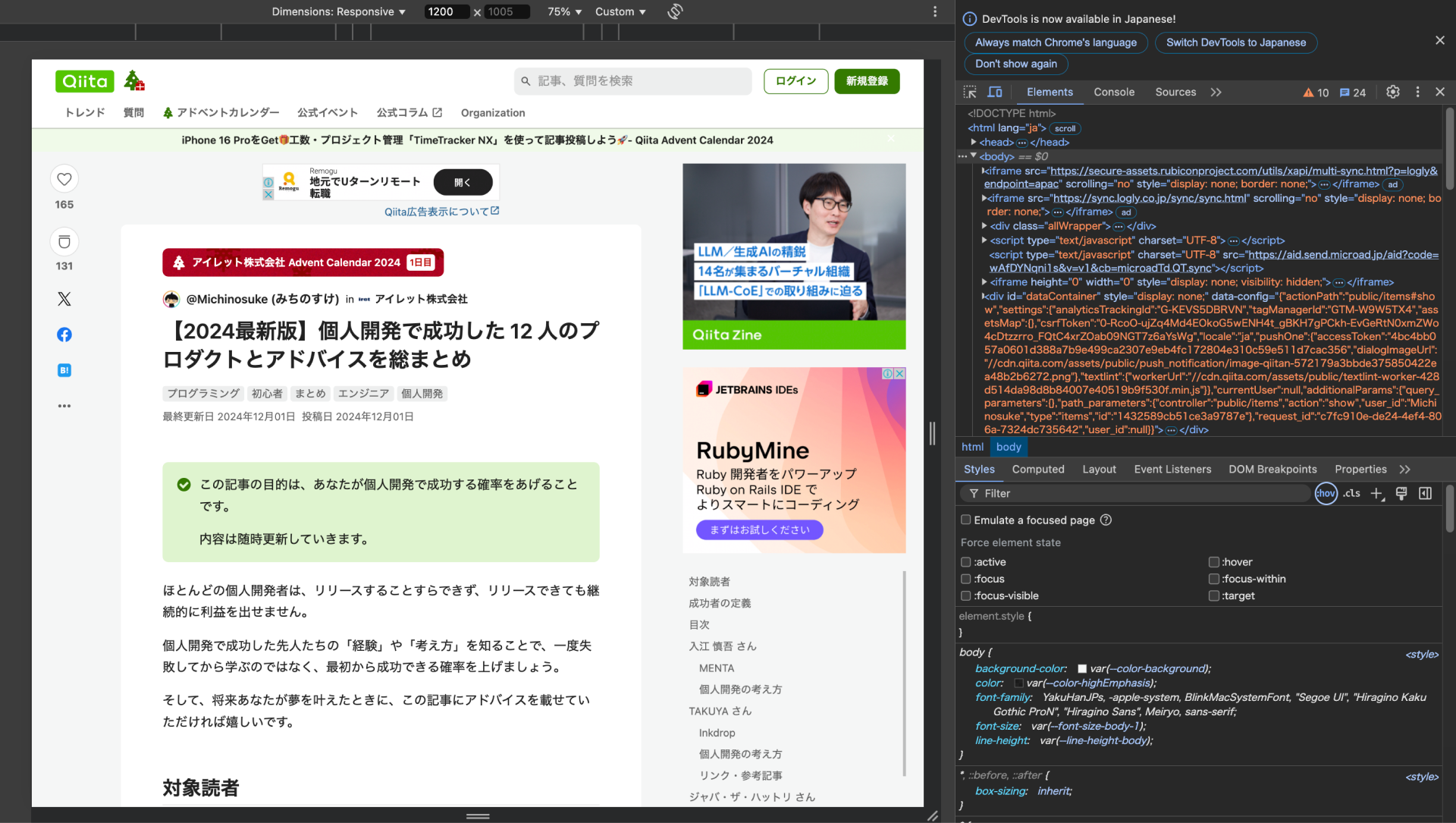Click the Switch DevTools to Japanese button

coord(1235,42)
